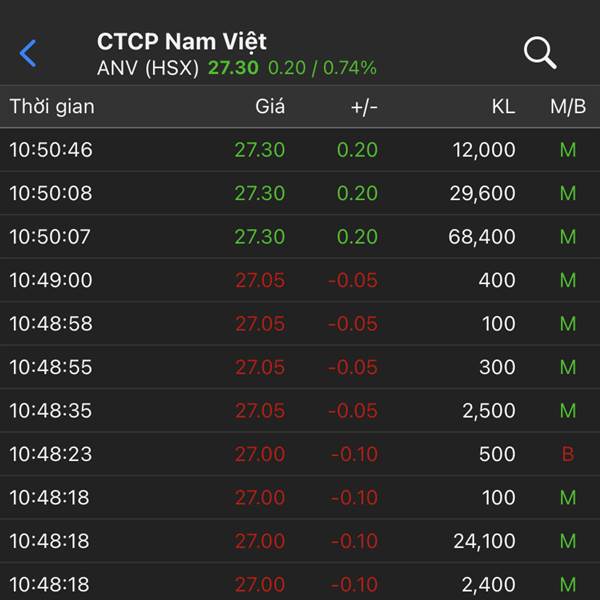Select the trade with volume 29,600
Viewport: 600px width, 600px height.
point(300,193)
